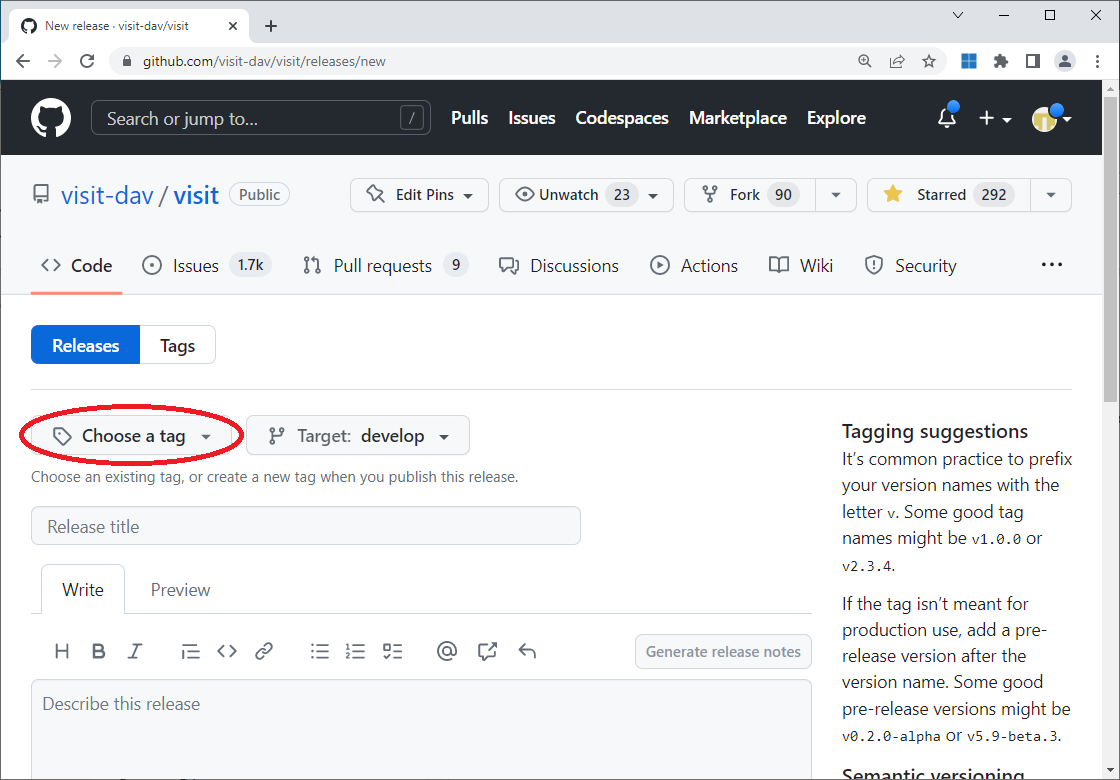The image size is (1120, 780).
Task: Insert a bulleted list
Action: [x=320, y=651]
